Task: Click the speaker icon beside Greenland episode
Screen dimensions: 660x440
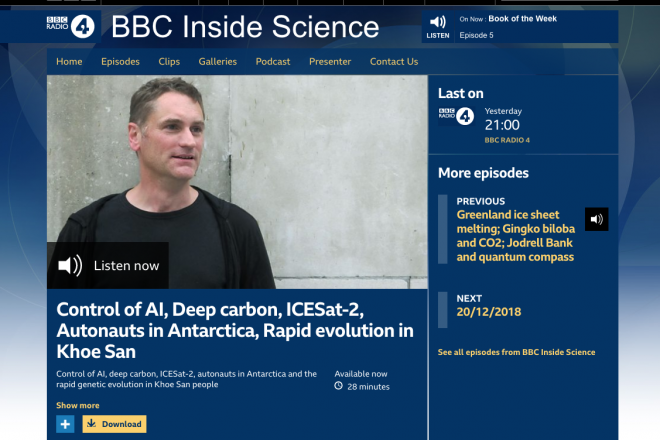Action: point(596,219)
